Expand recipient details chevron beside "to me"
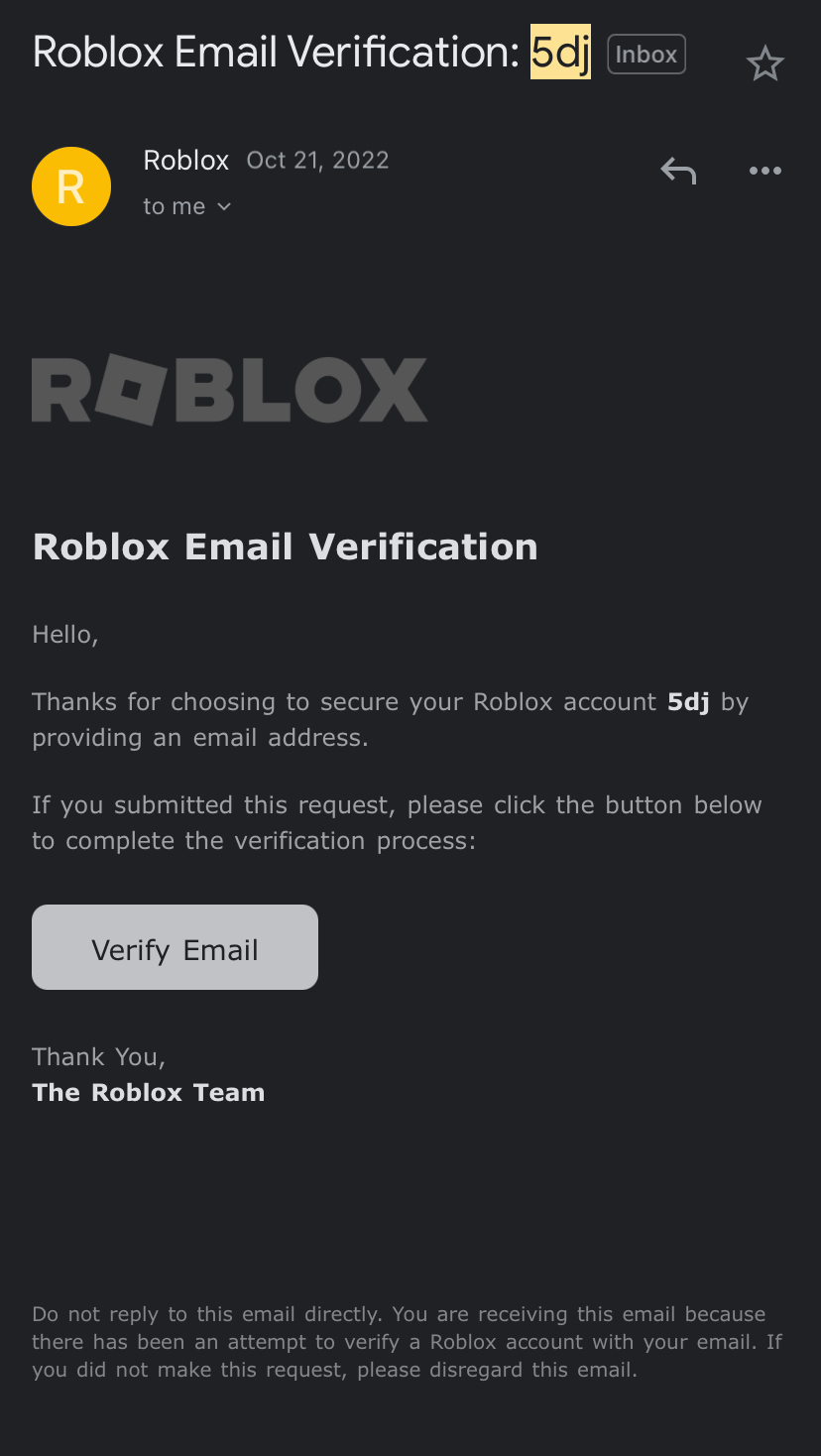The width and height of the screenshot is (821, 1456). (x=224, y=206)
